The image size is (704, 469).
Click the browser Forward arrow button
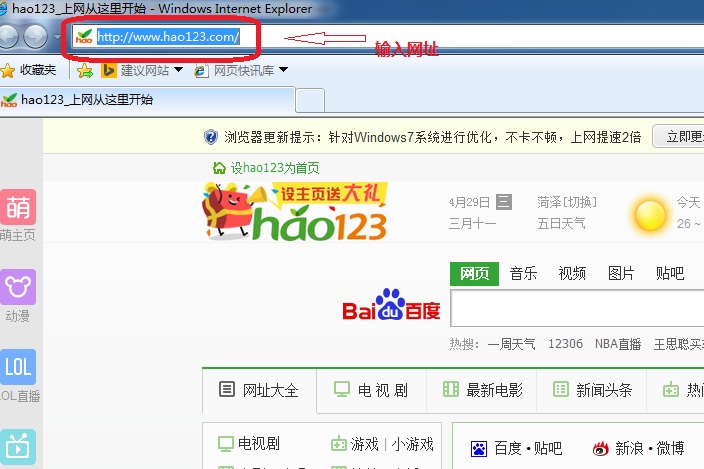pos(35,37)
